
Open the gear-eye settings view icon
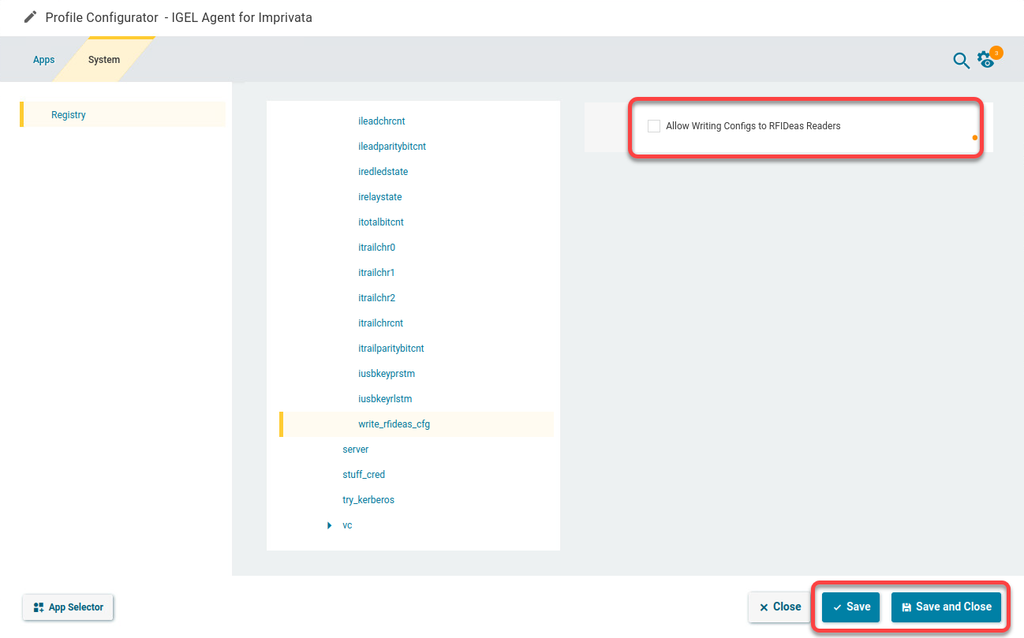click(x=987, y=60)
